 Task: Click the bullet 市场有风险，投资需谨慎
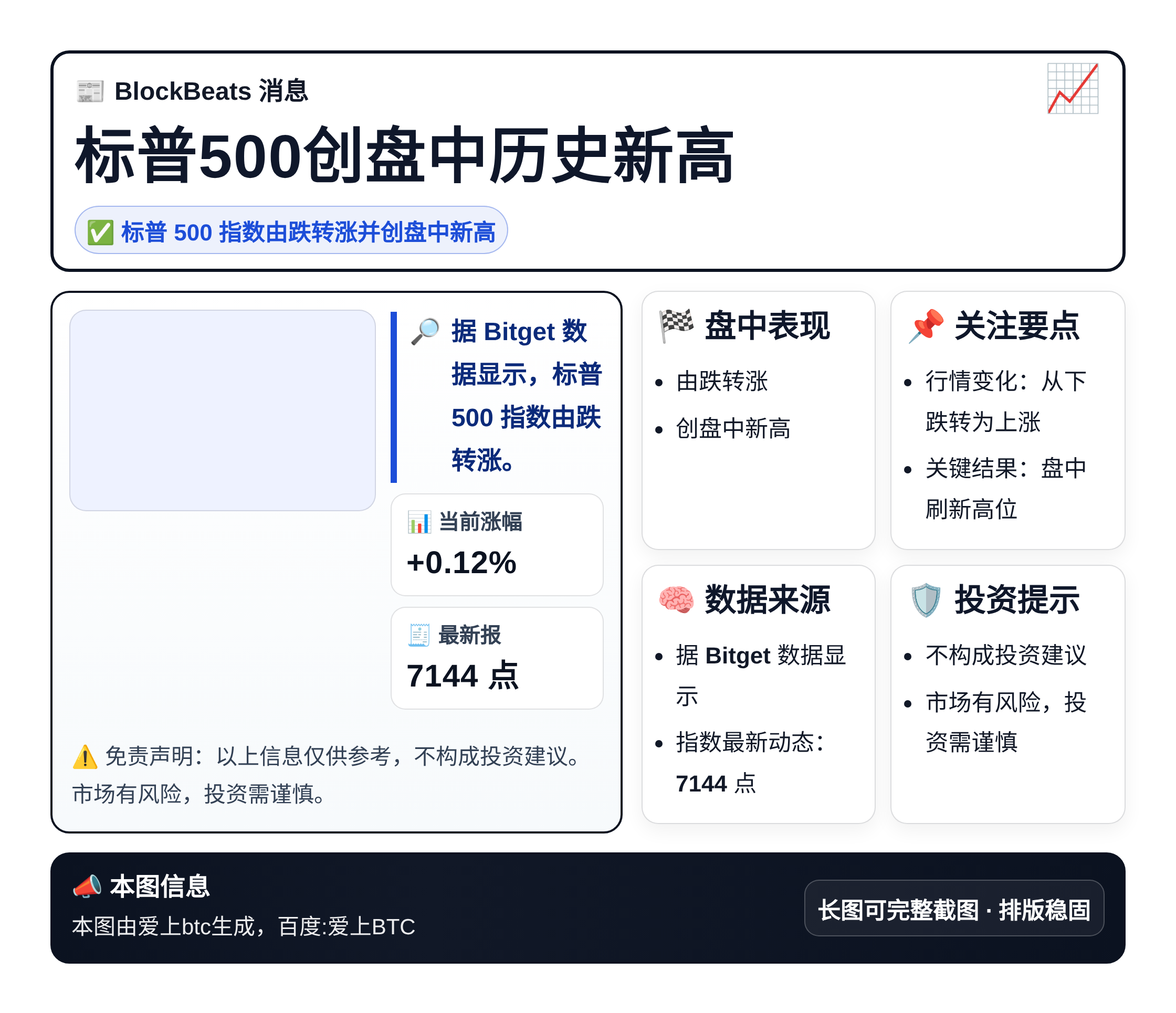point(1005,722)
